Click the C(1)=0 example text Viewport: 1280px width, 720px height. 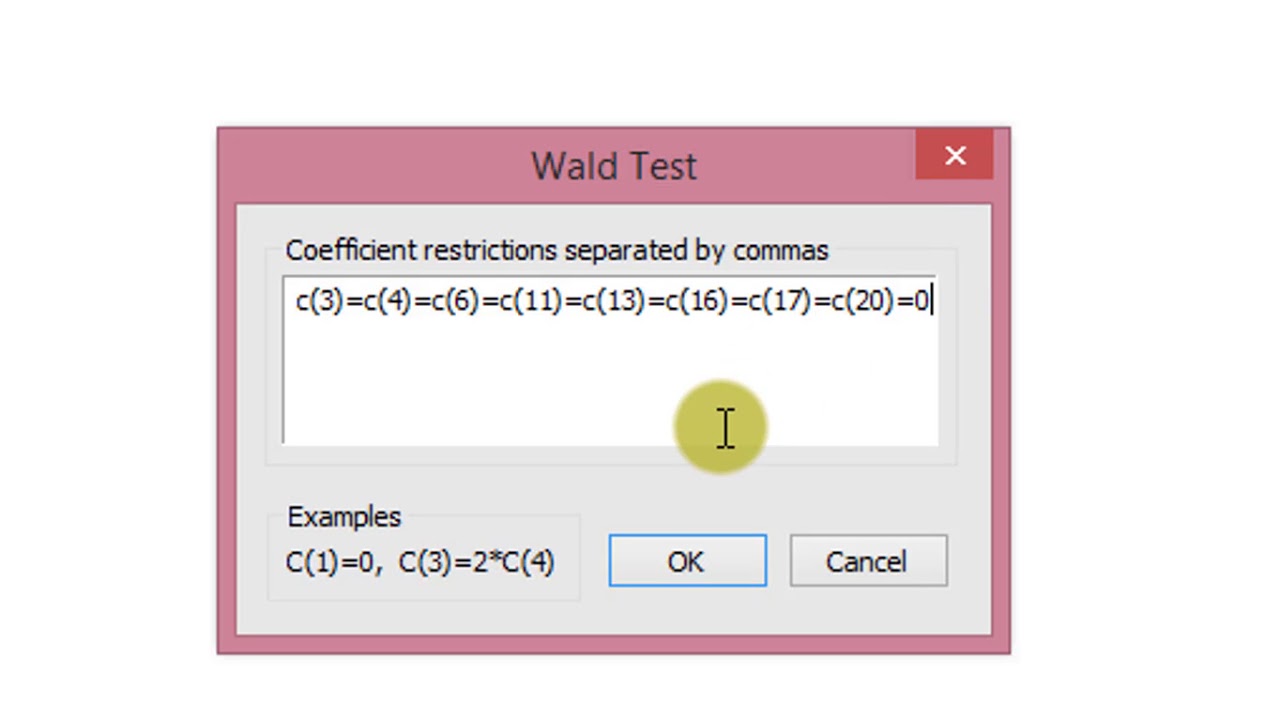[x=327, y=562]
